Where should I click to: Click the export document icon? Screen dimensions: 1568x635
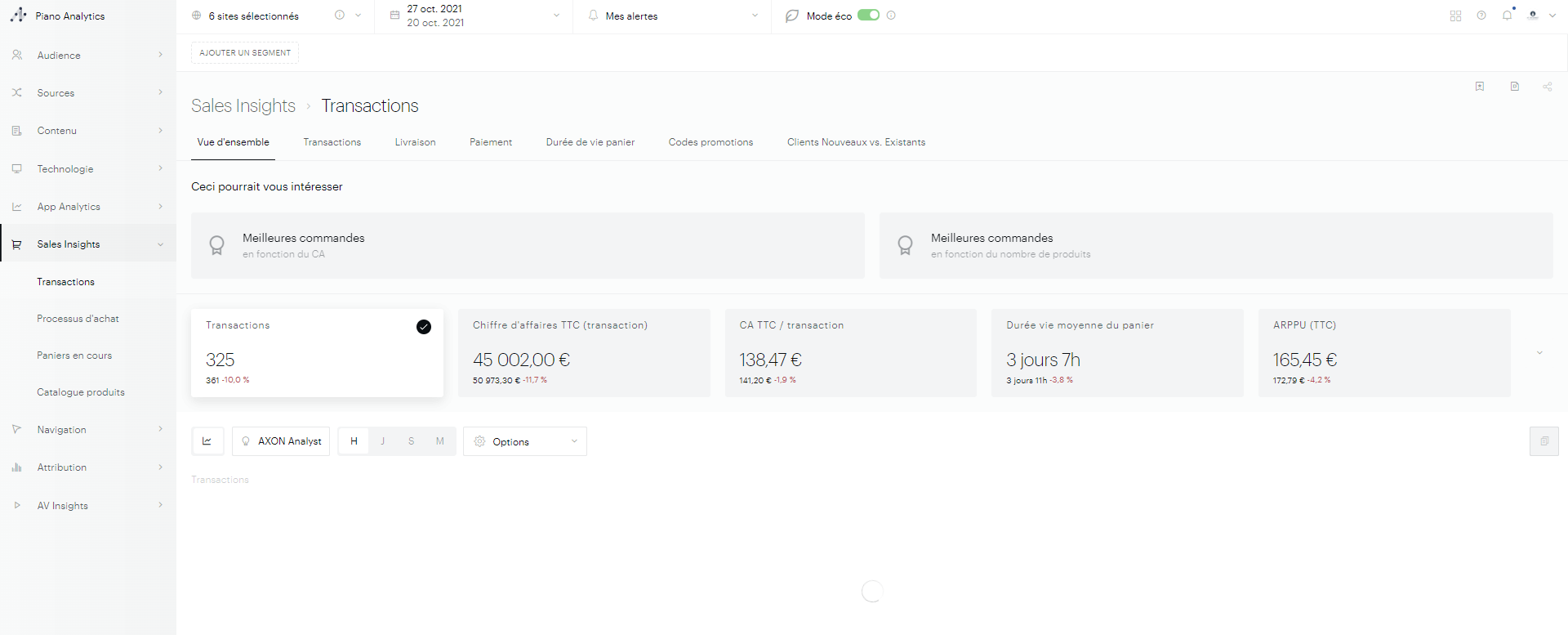[1514, 87]
